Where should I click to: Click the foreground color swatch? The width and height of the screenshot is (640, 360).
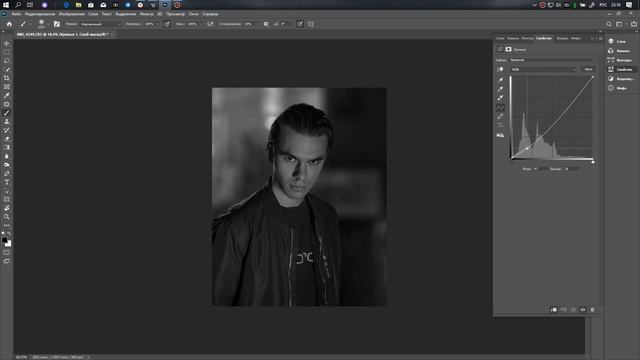[x=4, y=240]
